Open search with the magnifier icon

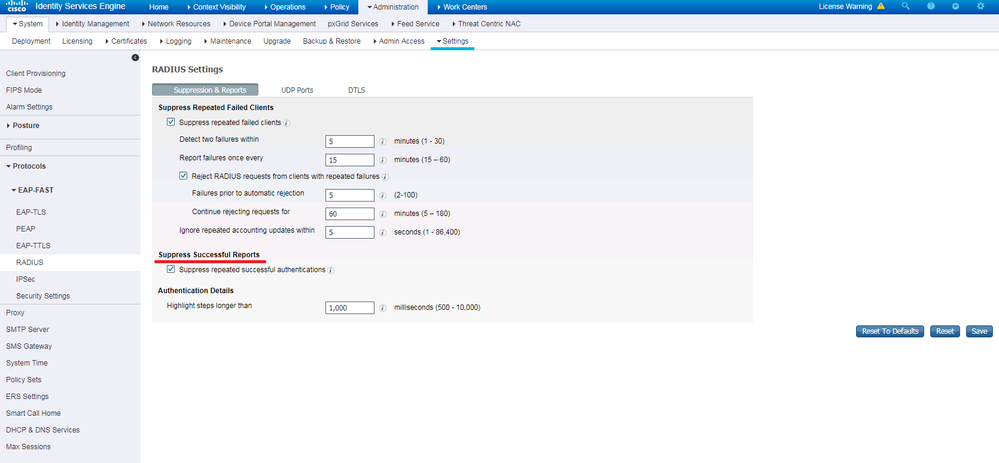coord(906,6)
